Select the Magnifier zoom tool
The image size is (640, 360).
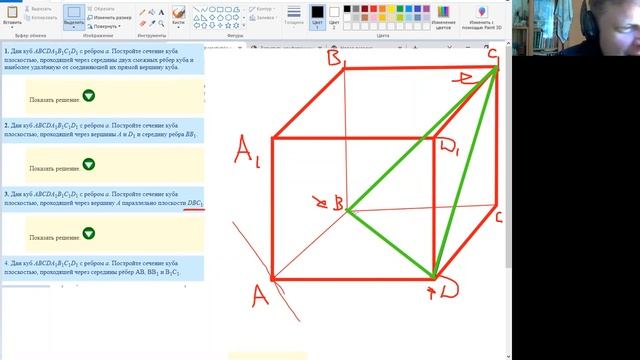(161, 24)
